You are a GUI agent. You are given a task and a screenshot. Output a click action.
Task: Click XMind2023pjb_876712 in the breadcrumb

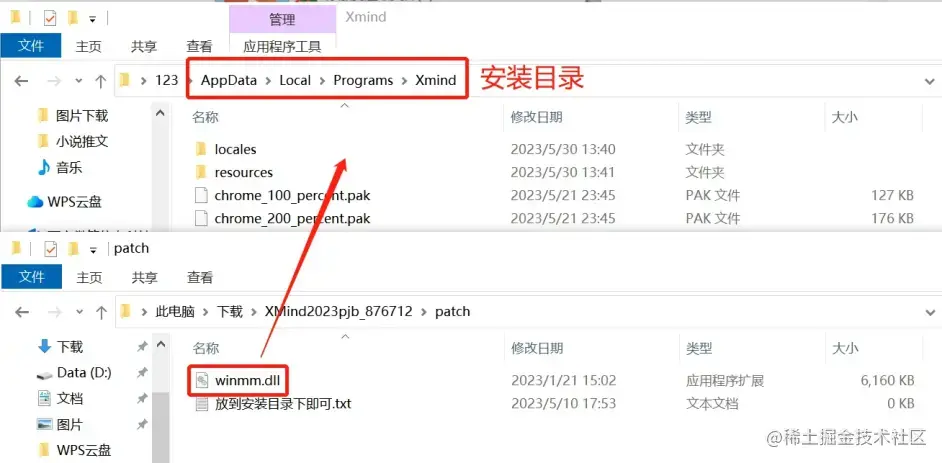339,311
